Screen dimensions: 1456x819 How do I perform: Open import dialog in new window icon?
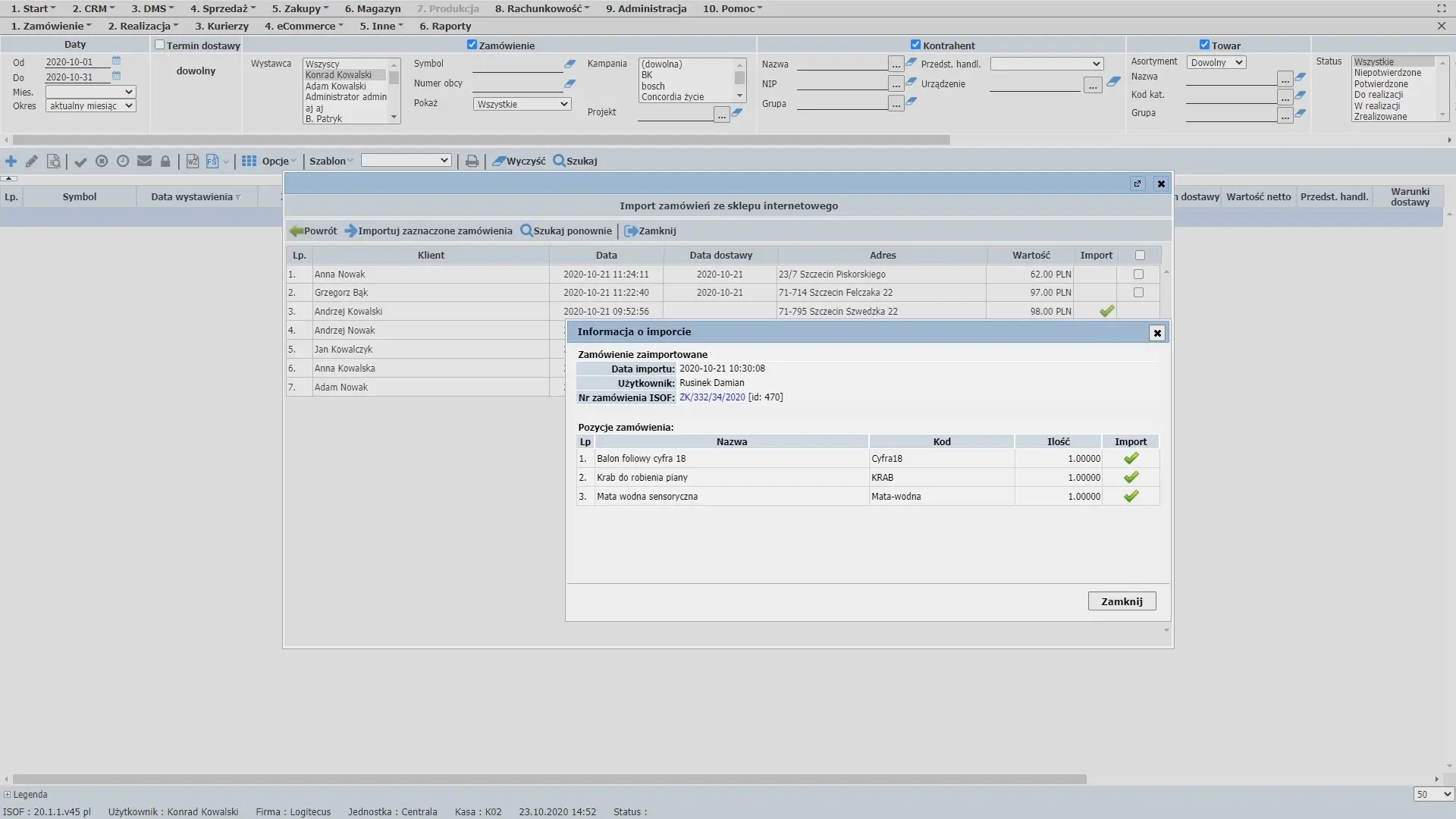point(1137,184)
